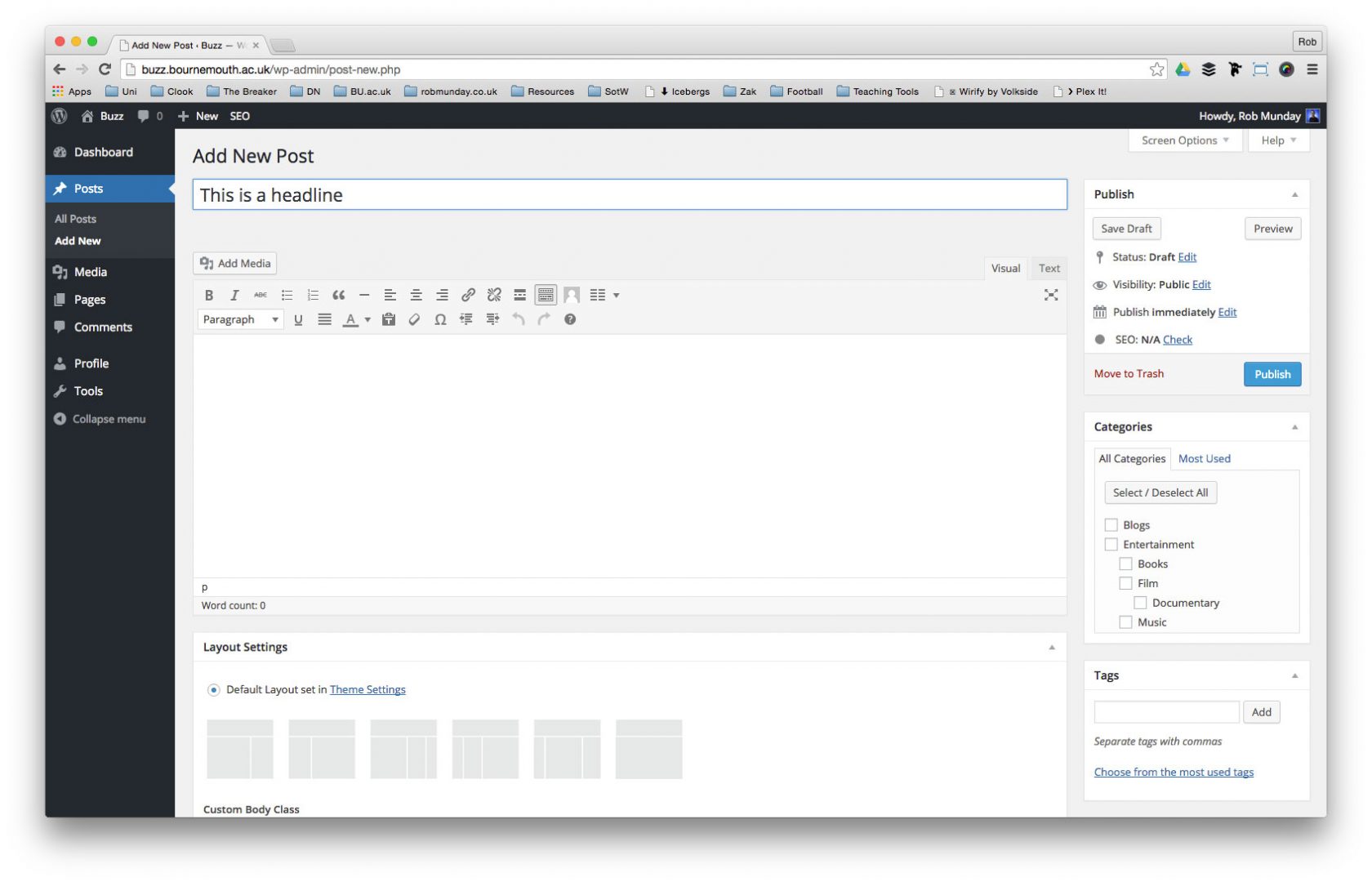Check the Film category
The image size is (1372, 882).
(x=1125, y=583)
